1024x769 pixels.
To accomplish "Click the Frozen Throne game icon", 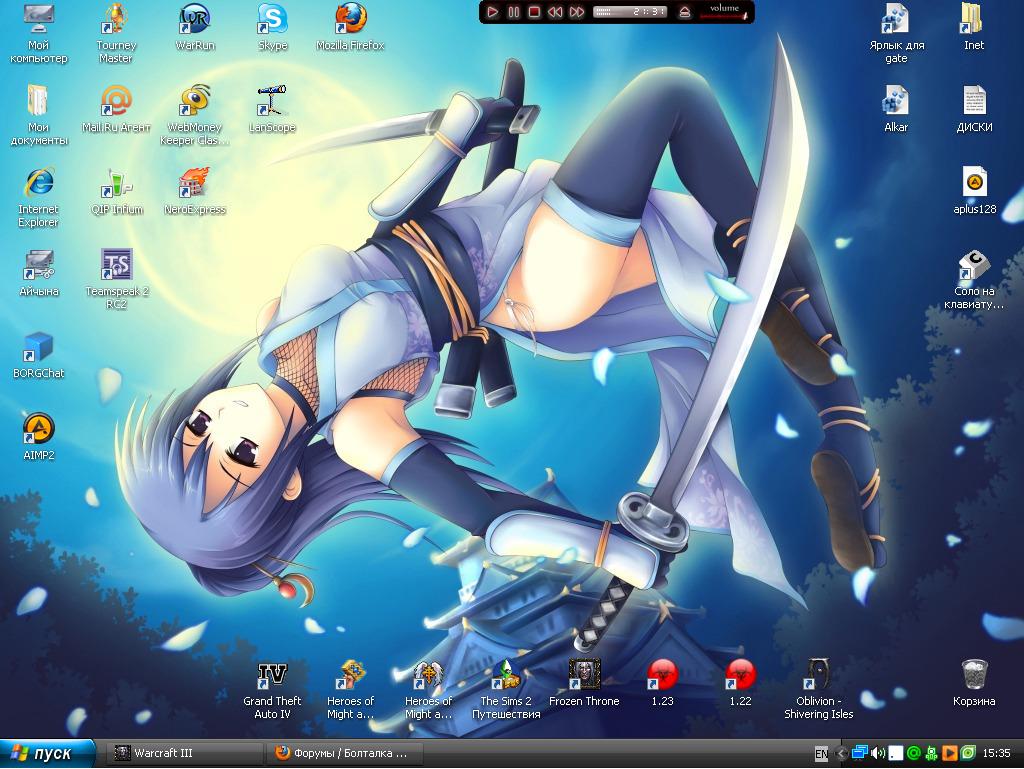I will [584, 675].
